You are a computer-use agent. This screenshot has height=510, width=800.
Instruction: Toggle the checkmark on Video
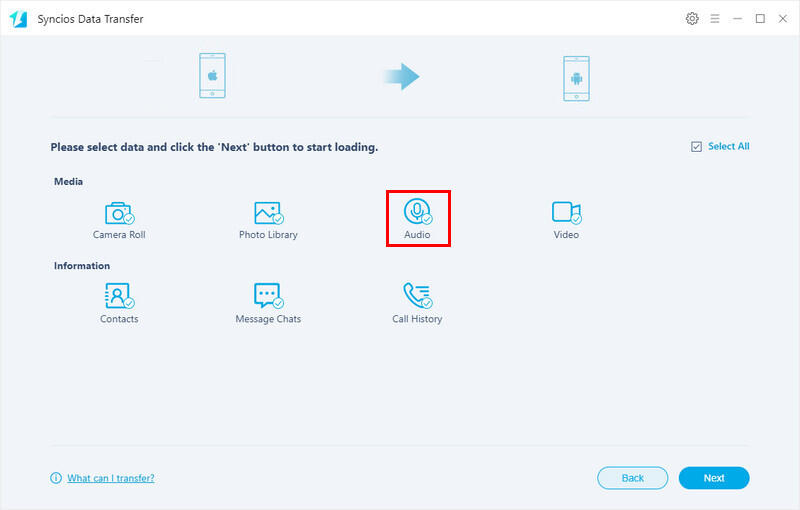click(576, 219)
